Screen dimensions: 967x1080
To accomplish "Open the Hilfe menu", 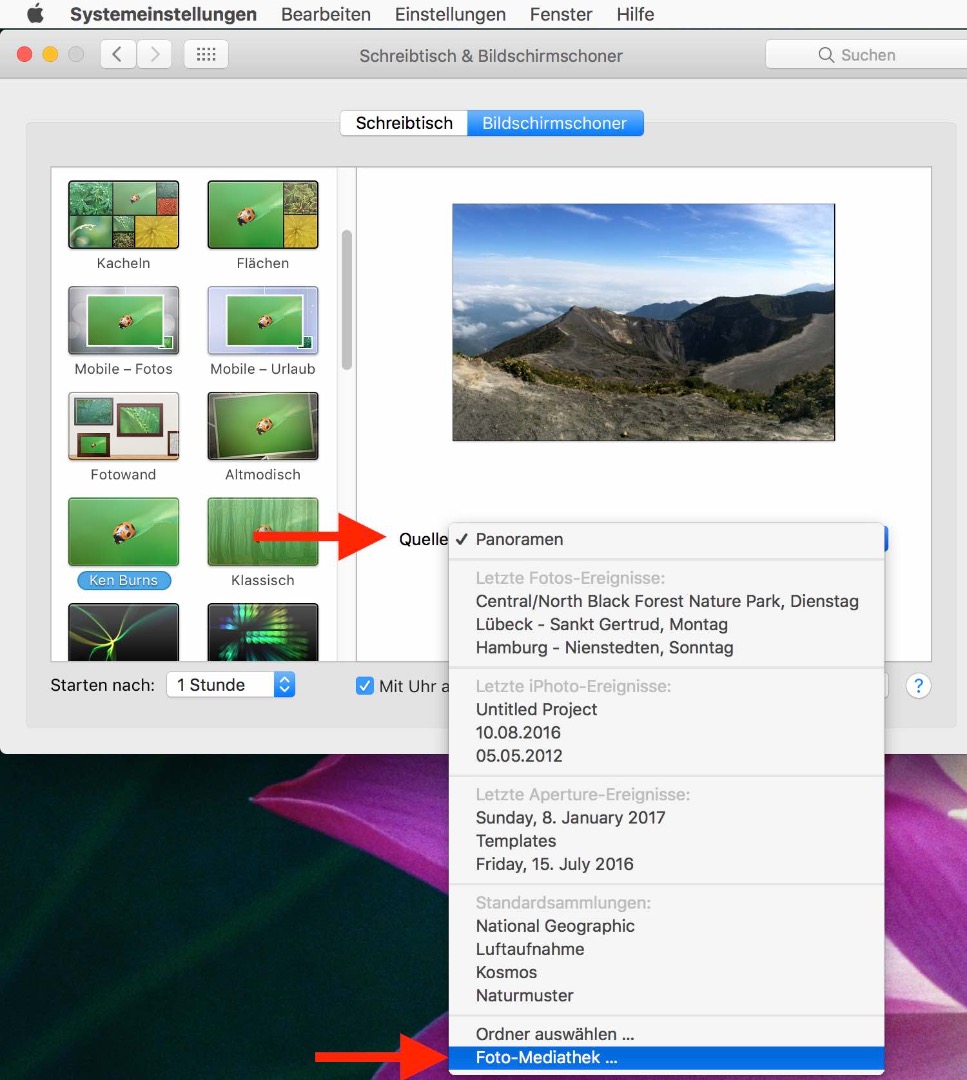I will (635, 14).
